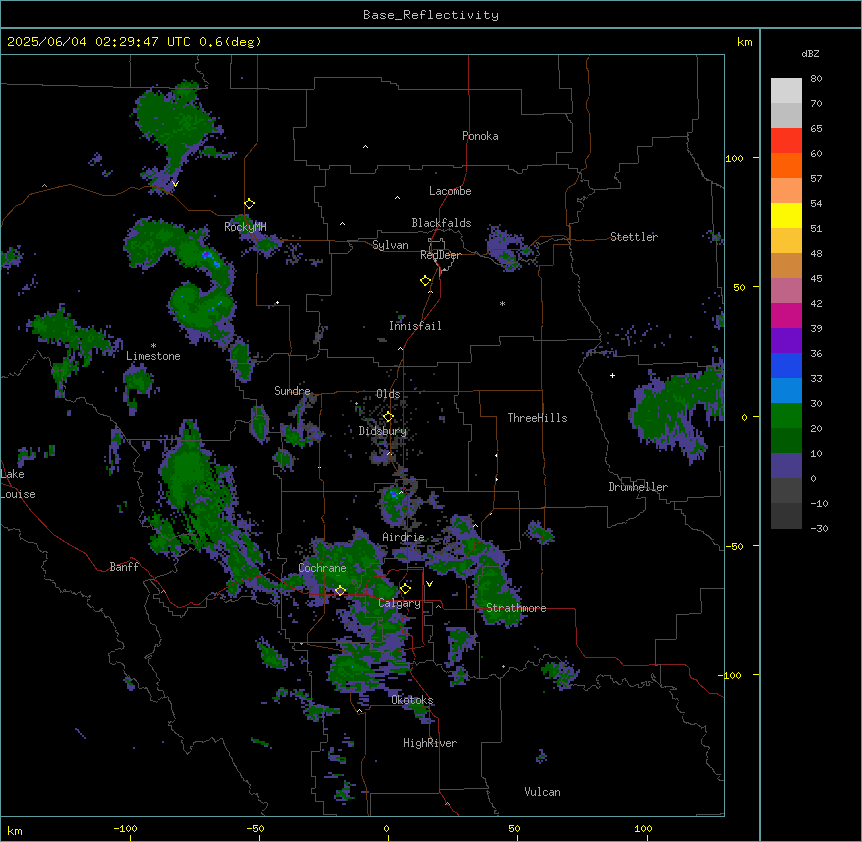Viewport: 862px width, 842px height.
Task: Pick the purple 36-39 dBZ legend swatch
Action: 786,341
